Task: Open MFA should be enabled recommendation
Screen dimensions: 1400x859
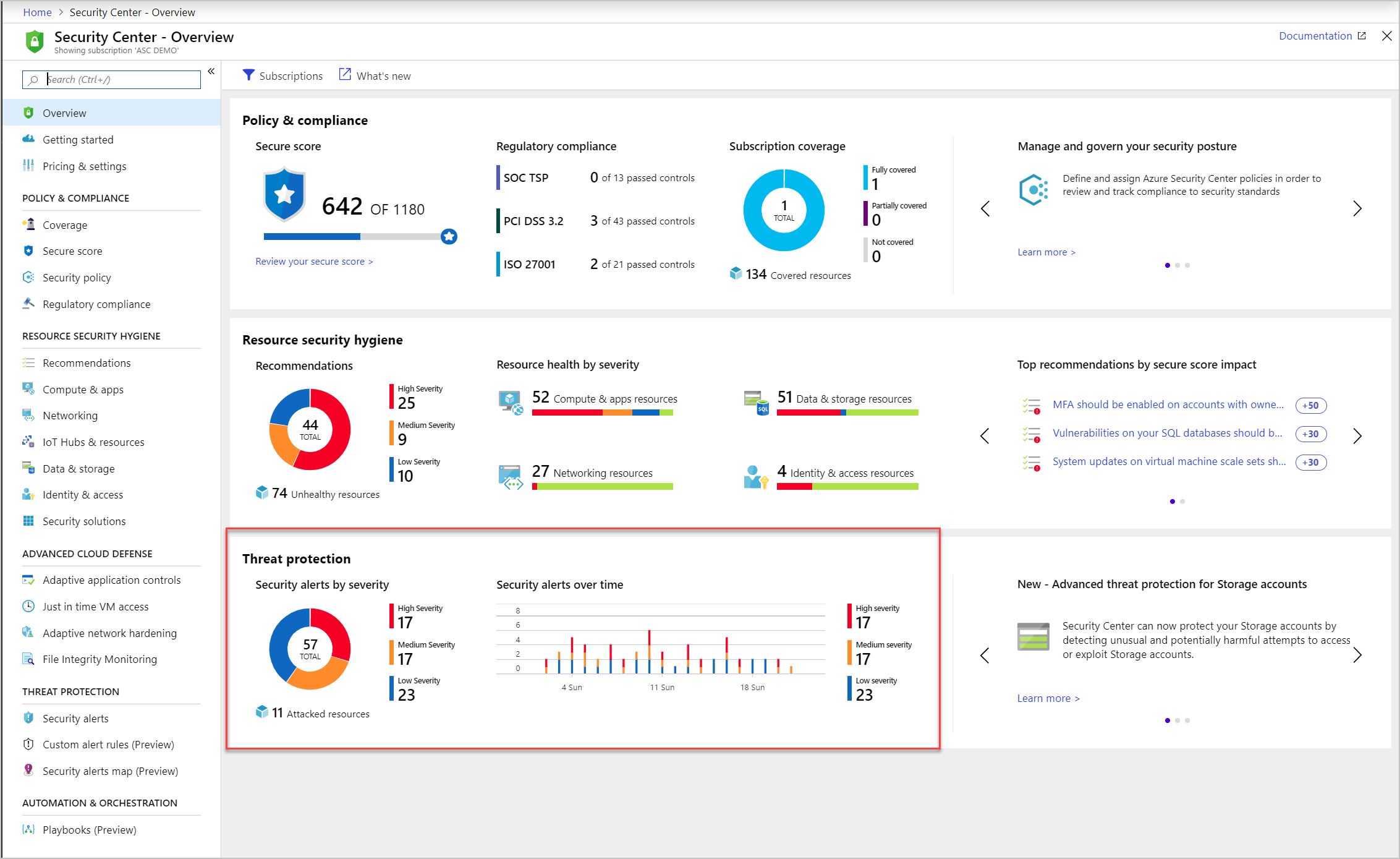Action: coord(1168,404)
